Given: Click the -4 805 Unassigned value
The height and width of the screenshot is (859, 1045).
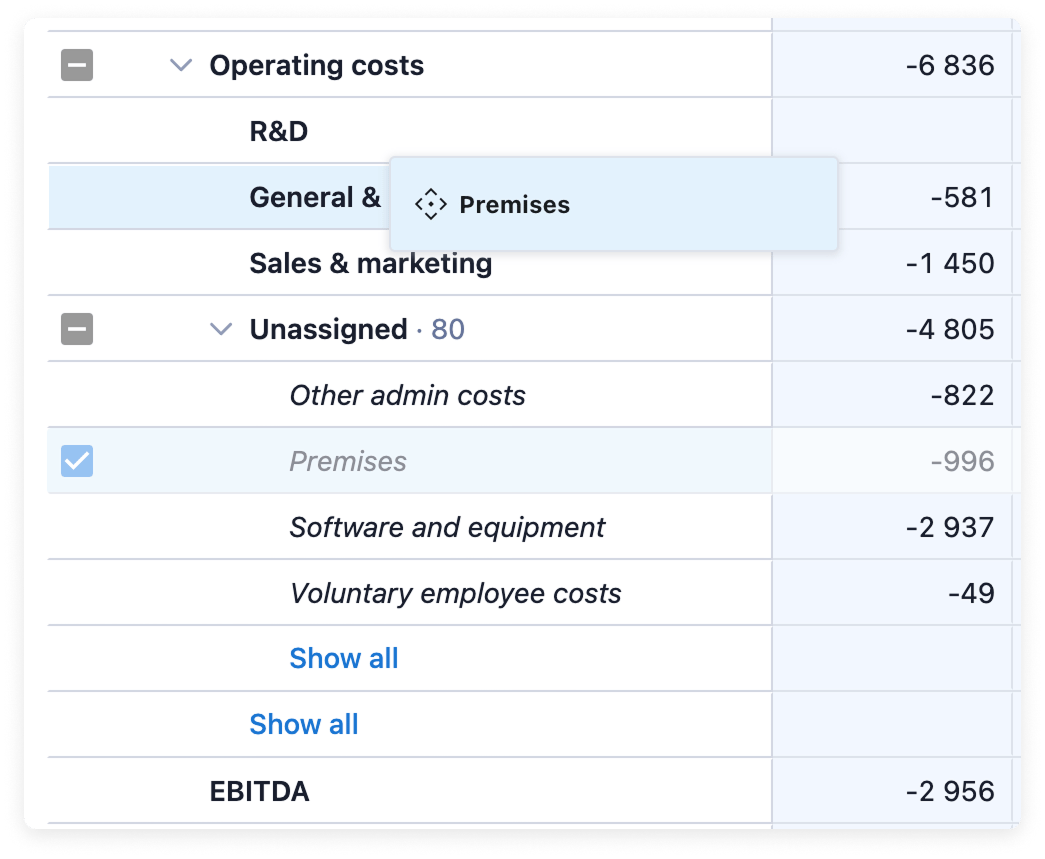Looking at the screenshot, I should click(950, 329).
